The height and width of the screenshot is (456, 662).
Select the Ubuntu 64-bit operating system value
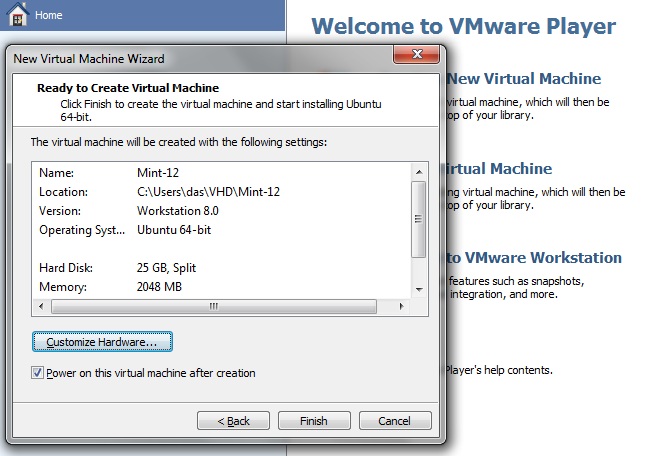pyautogui.click(x=174, y=230)
